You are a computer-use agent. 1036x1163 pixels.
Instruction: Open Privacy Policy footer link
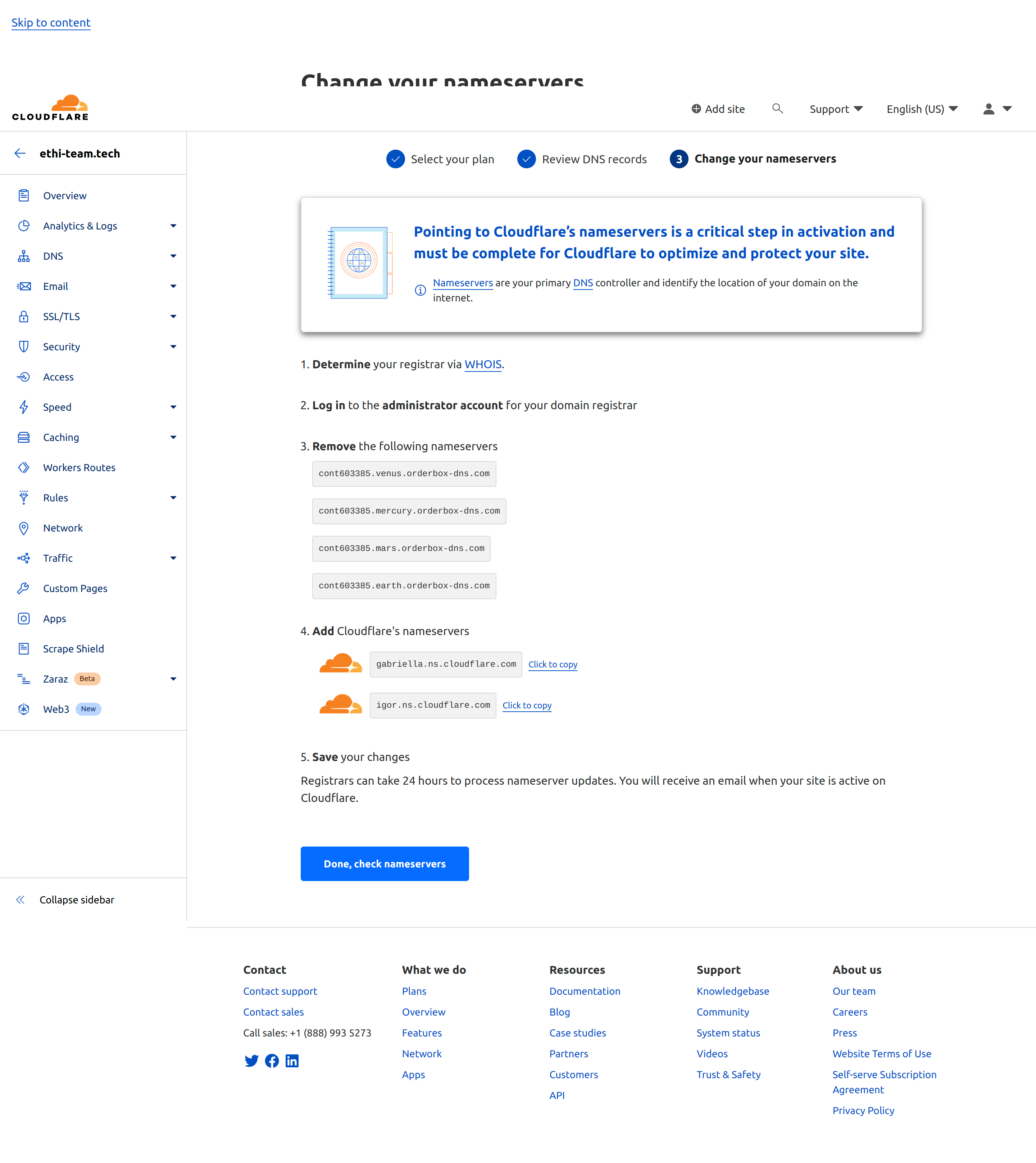(x=863, y=1110)
